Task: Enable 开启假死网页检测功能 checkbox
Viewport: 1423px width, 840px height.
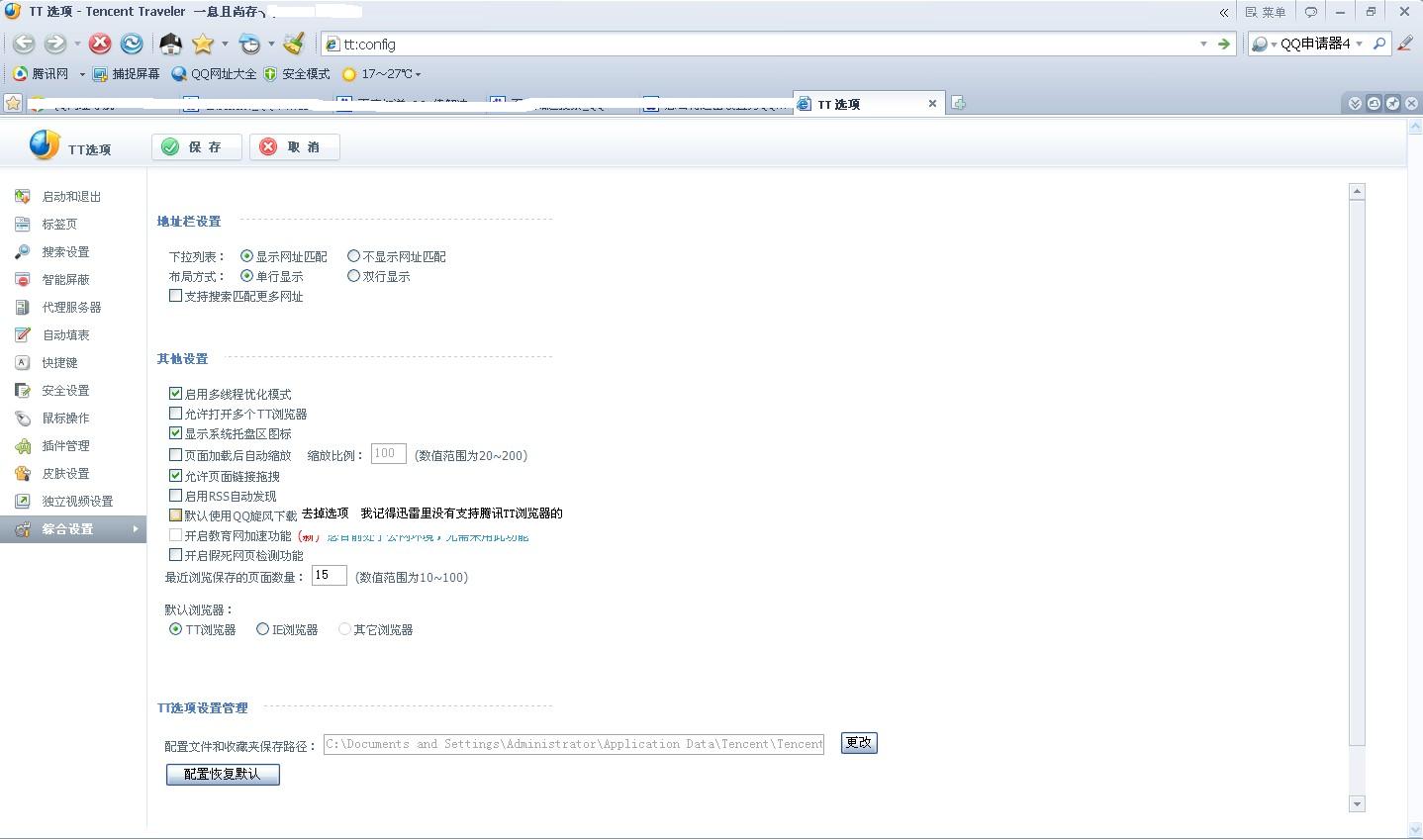Action: pos(175,555)
